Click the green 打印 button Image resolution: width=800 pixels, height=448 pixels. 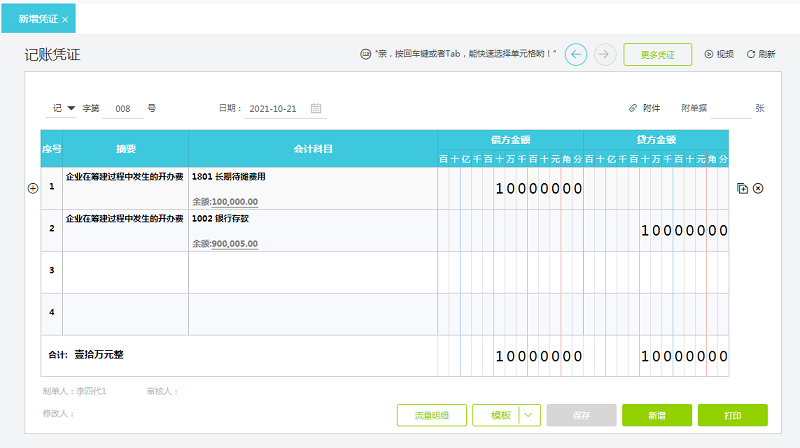click(x=732, y=415)
